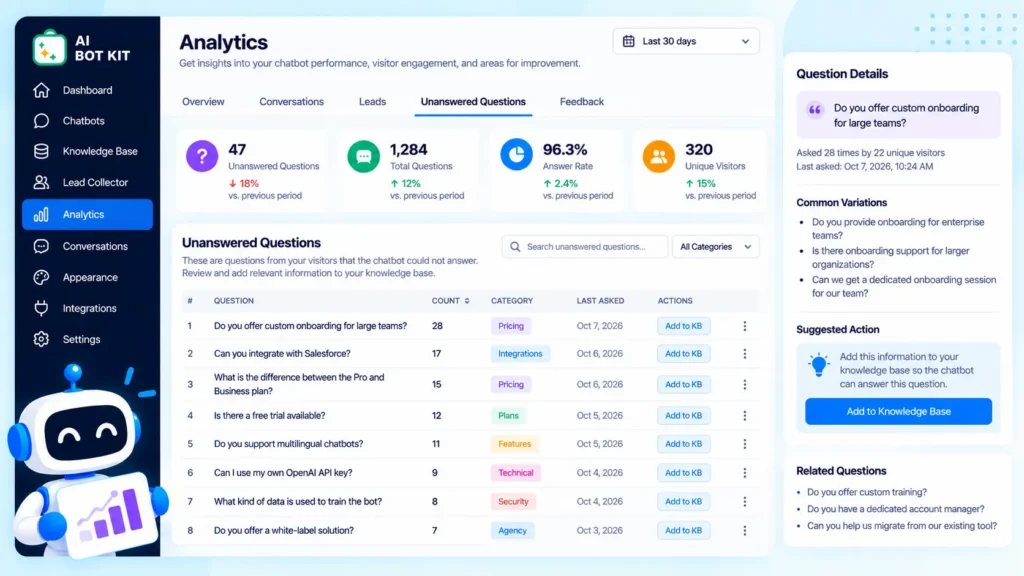Click the orange Unique Visitors icon

pos(658,157)
